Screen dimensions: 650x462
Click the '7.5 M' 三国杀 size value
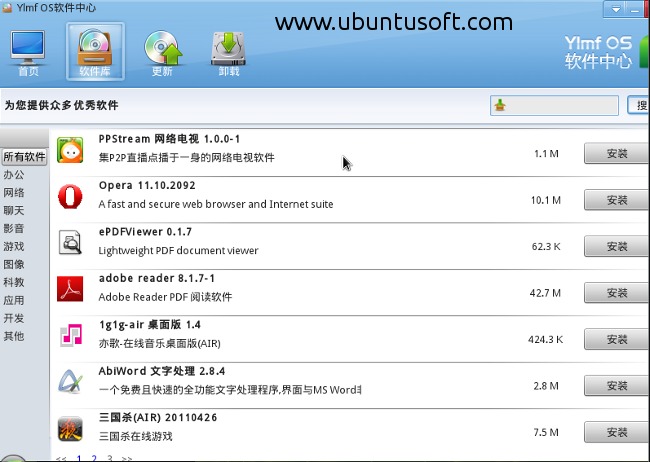pyautogui.click(x=546, y=433)
